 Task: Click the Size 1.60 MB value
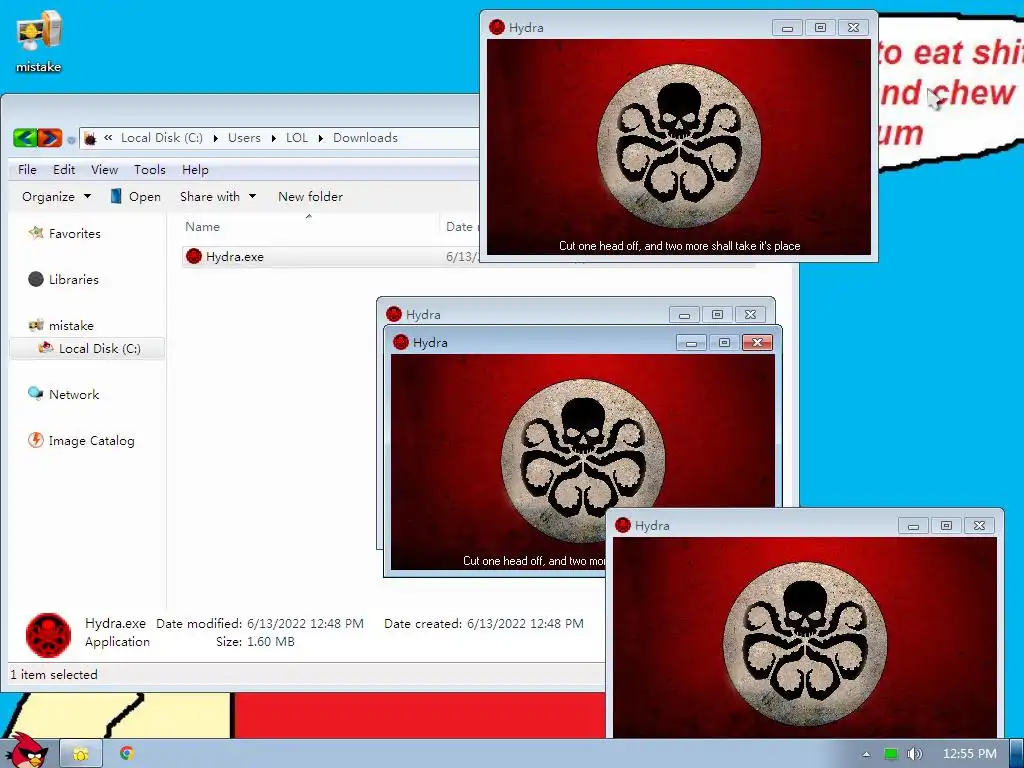[x=270, y=642]
